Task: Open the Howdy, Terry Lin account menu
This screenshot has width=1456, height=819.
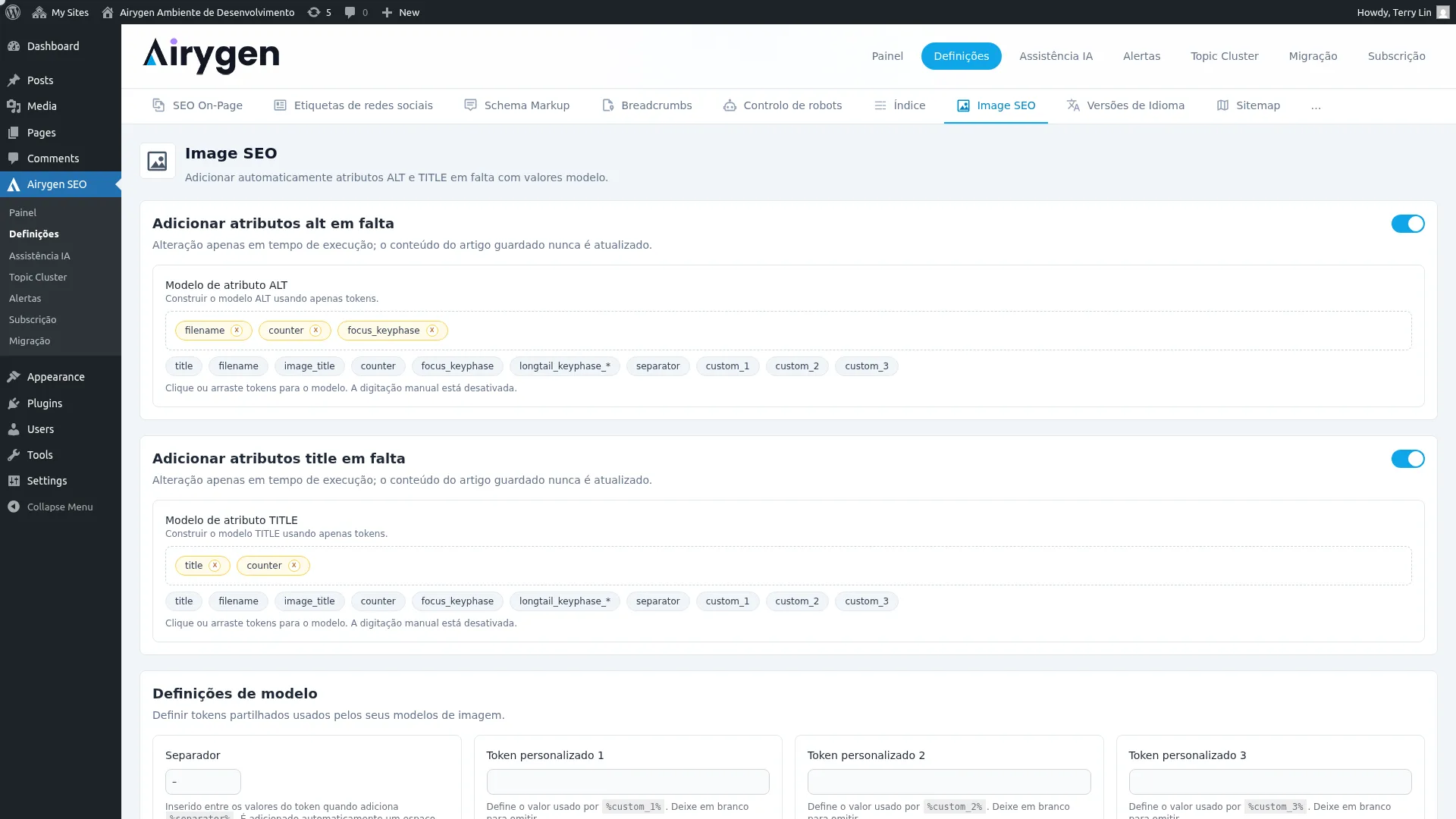Action: click(x=1402, y=12)
